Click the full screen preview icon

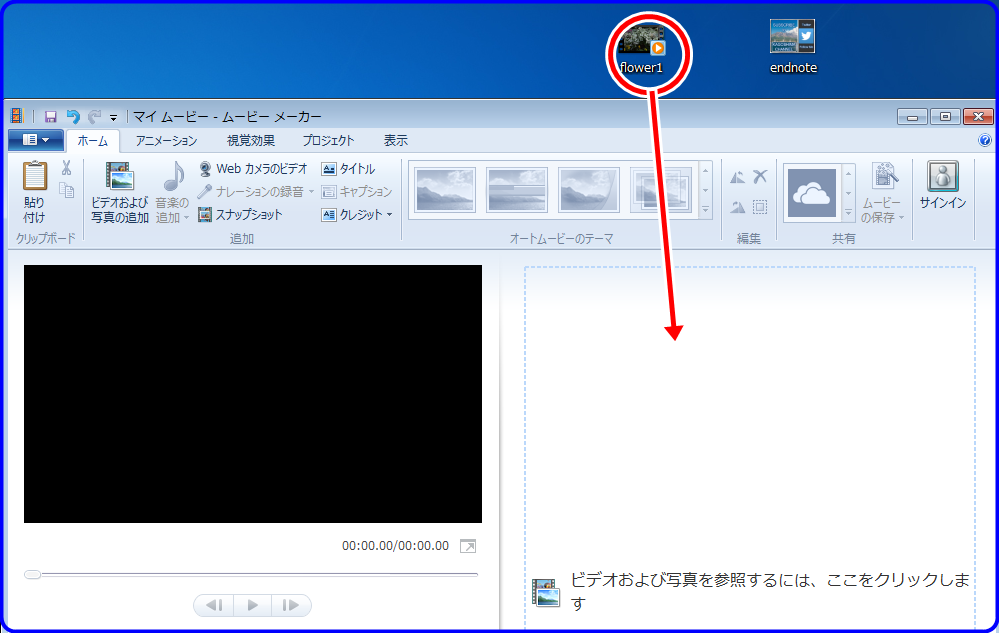(468, 546)
